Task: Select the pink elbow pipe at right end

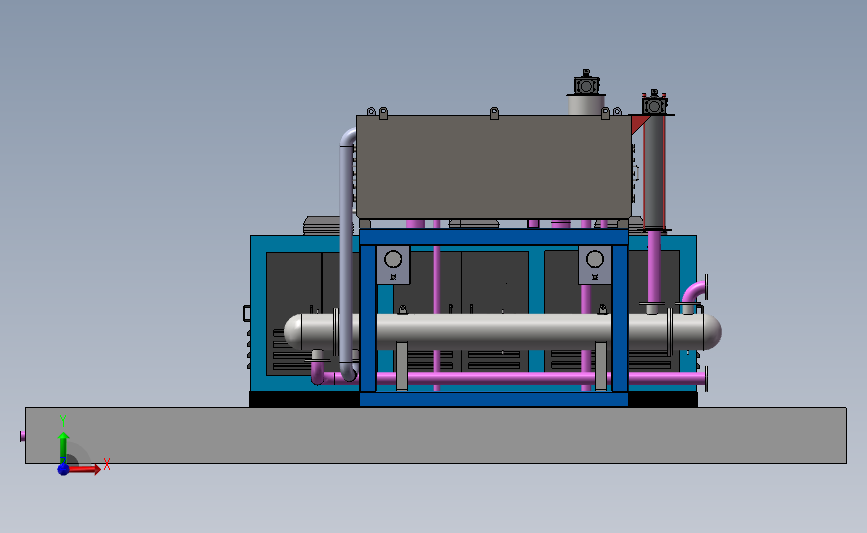Action: (694, 292)
